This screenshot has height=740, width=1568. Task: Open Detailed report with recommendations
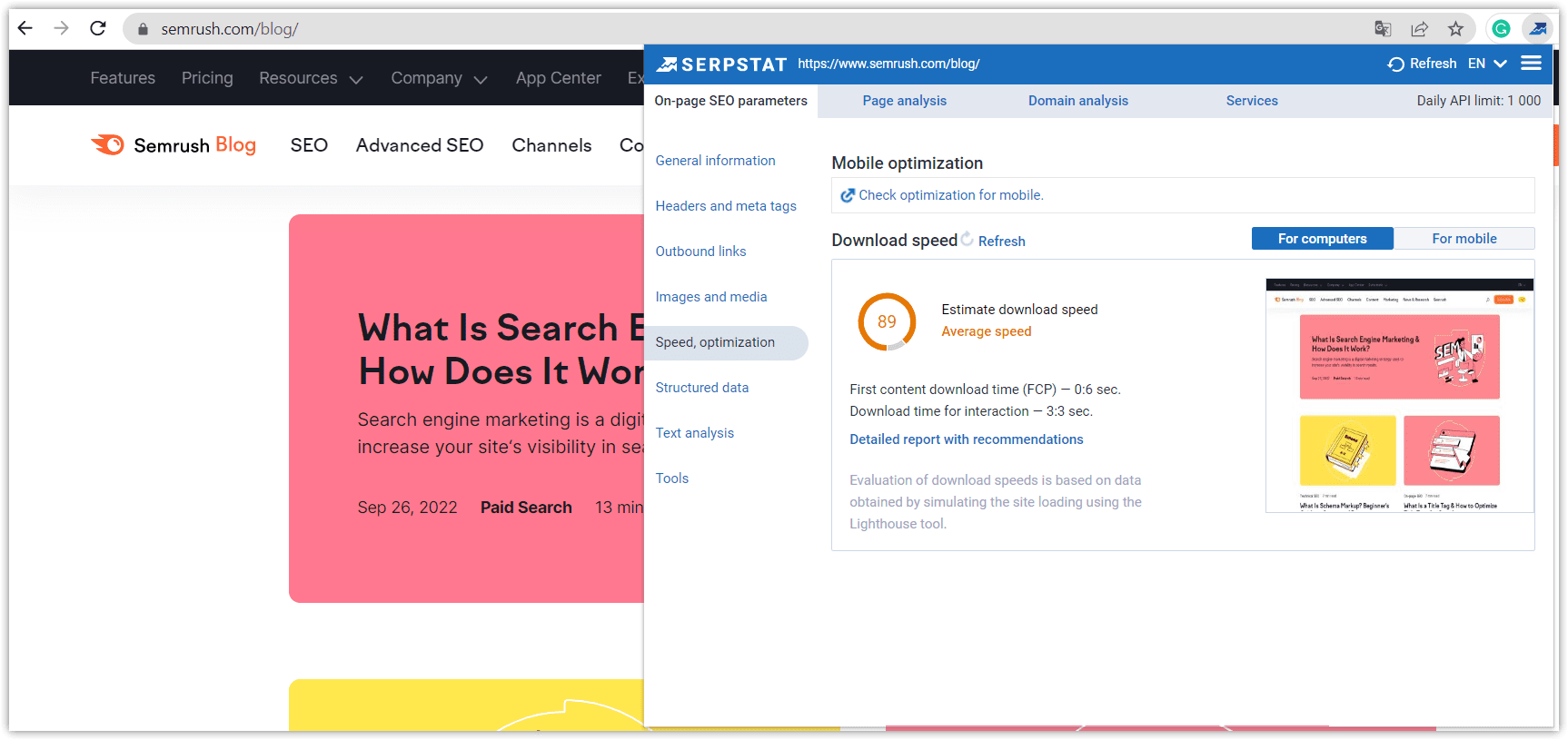click(x=966, y=439)
